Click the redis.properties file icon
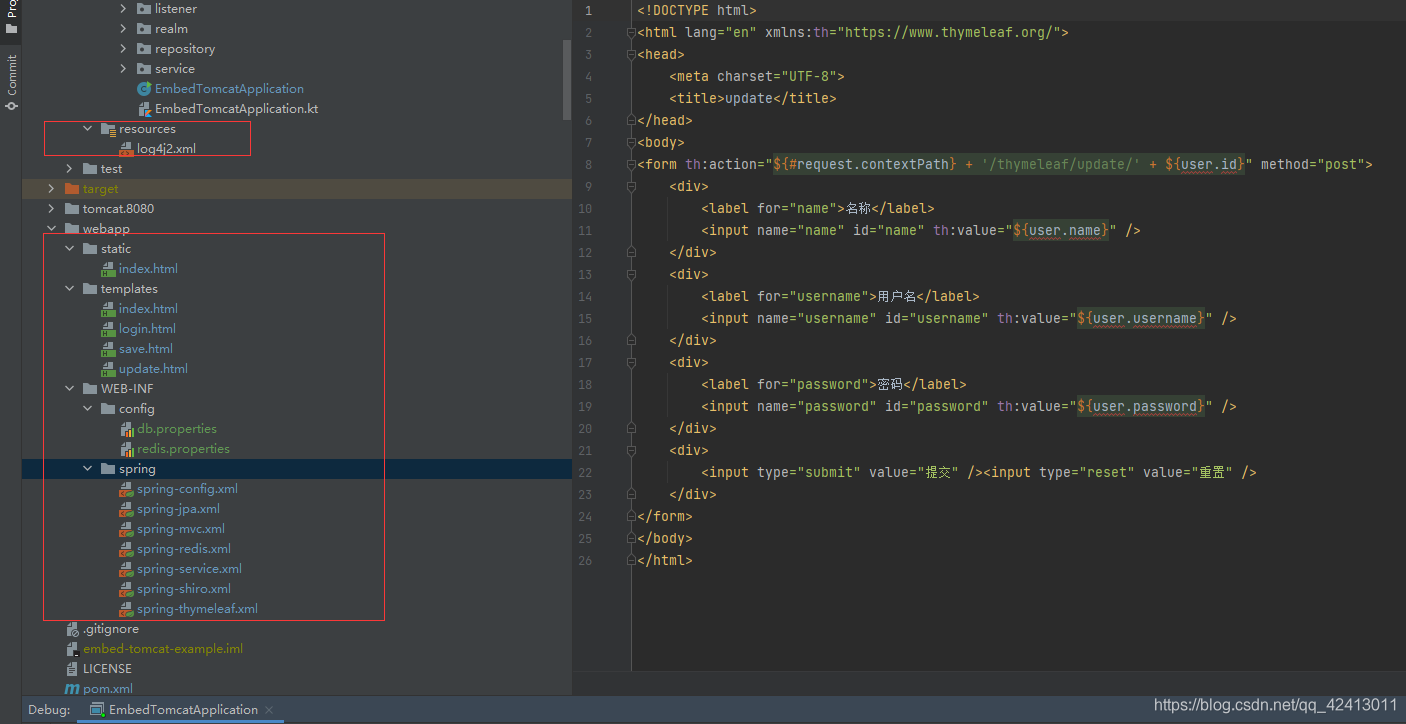The width and height of the screenshot is (1406, 724). (x=126, y=449)
